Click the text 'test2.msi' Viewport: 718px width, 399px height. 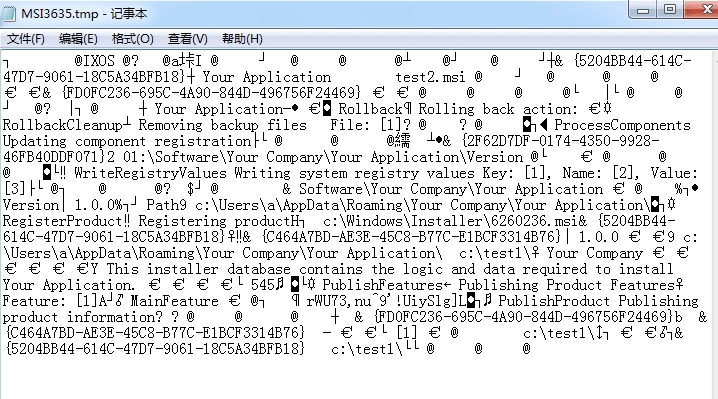(x=430, y=77)
